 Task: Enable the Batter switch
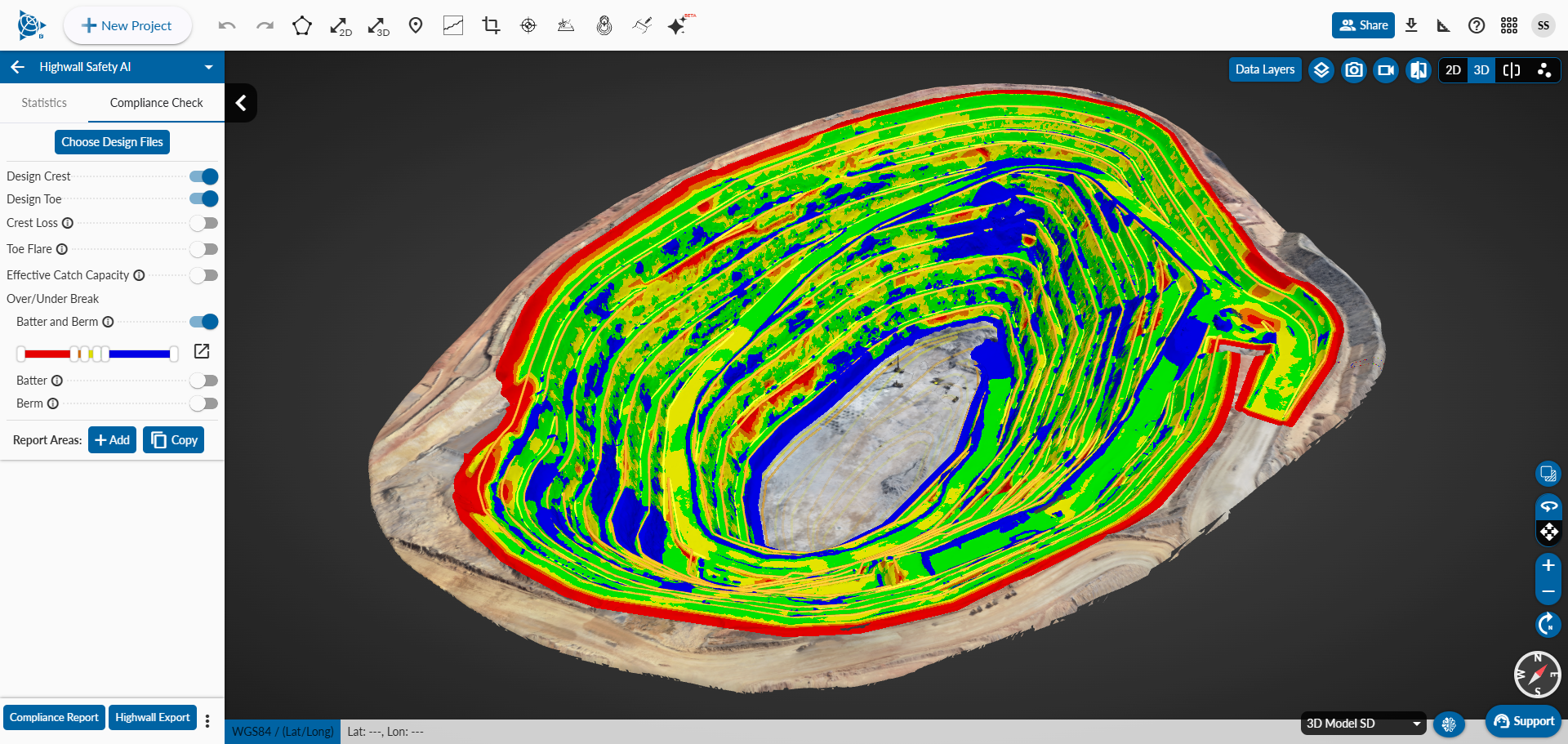(203, 381)
